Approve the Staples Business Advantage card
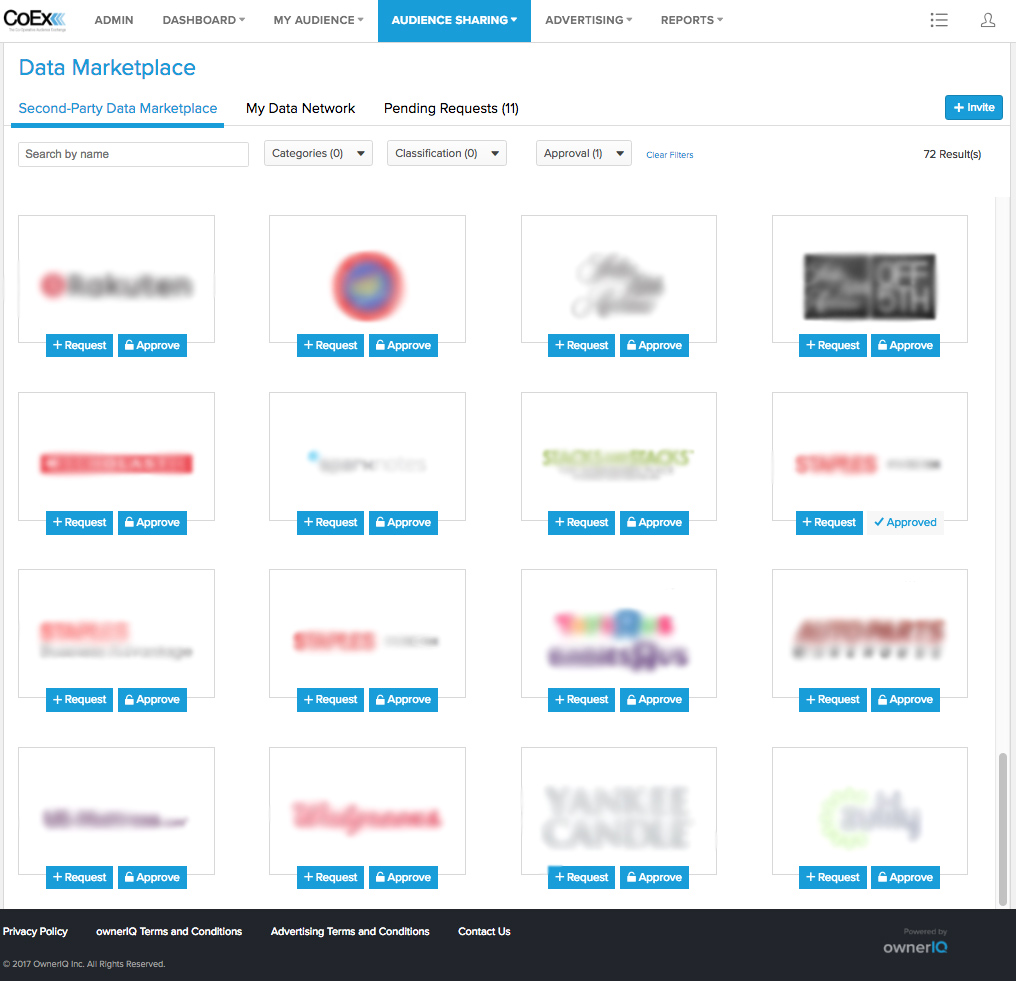Screen dimensions: 1016x981 (x=152, y=700)
